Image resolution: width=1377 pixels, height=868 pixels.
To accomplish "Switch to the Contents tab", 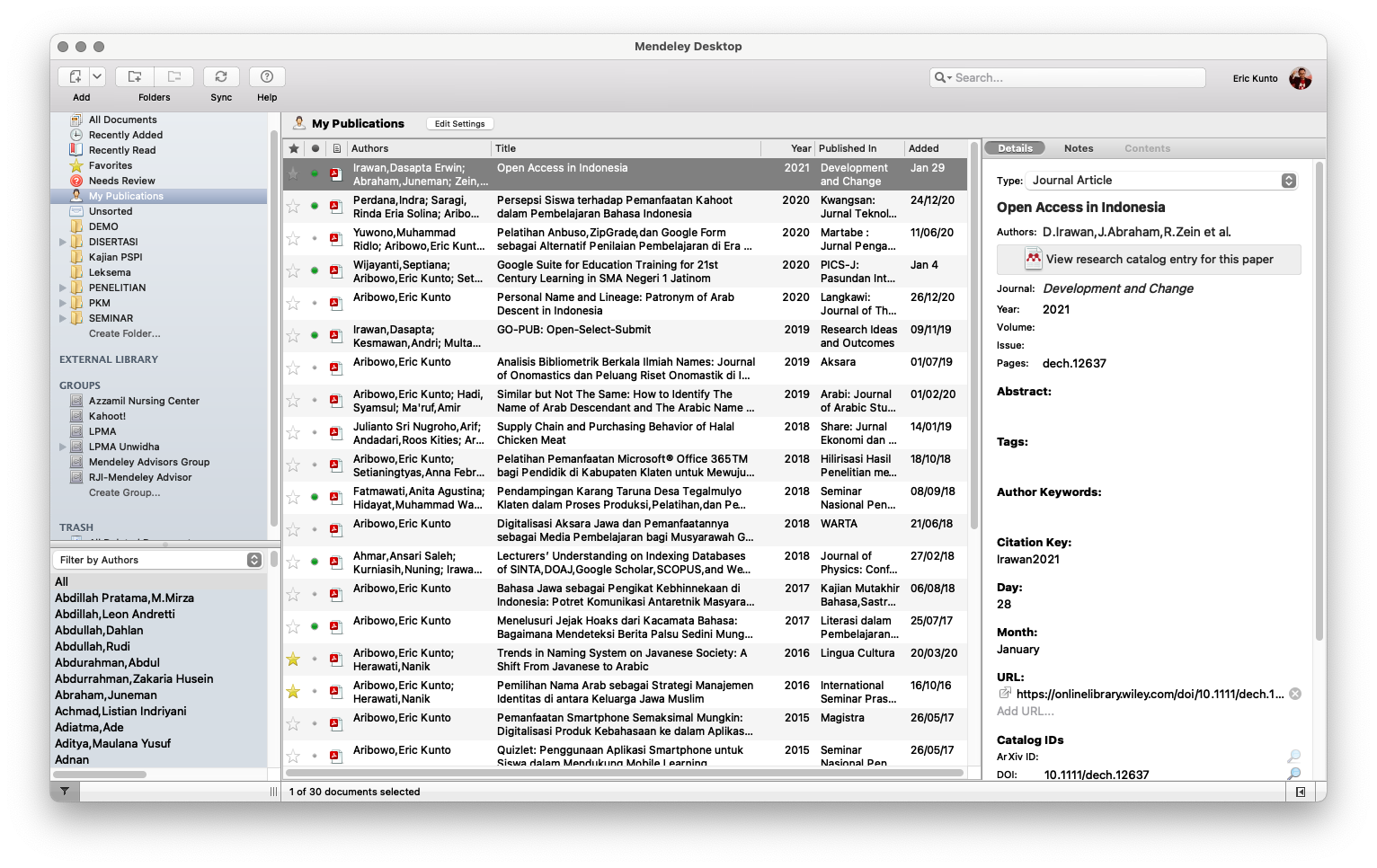I will coord(1147,148).
